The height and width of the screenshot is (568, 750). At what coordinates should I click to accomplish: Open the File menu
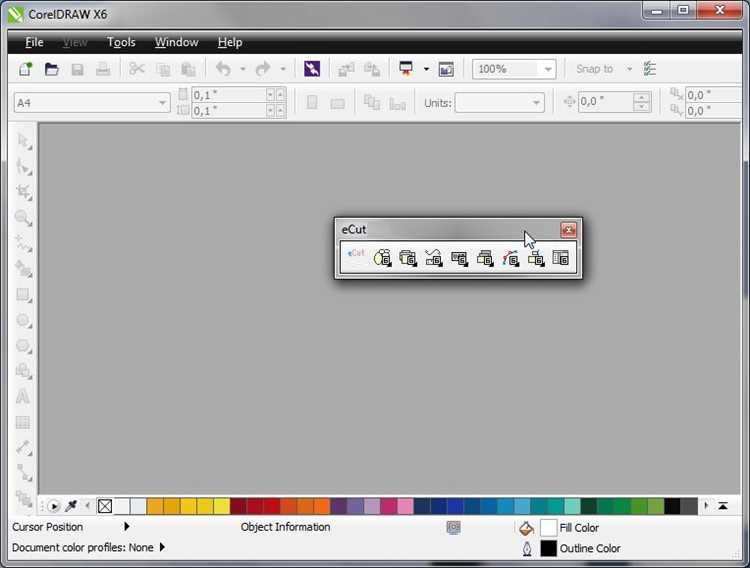tap(34, 43)
